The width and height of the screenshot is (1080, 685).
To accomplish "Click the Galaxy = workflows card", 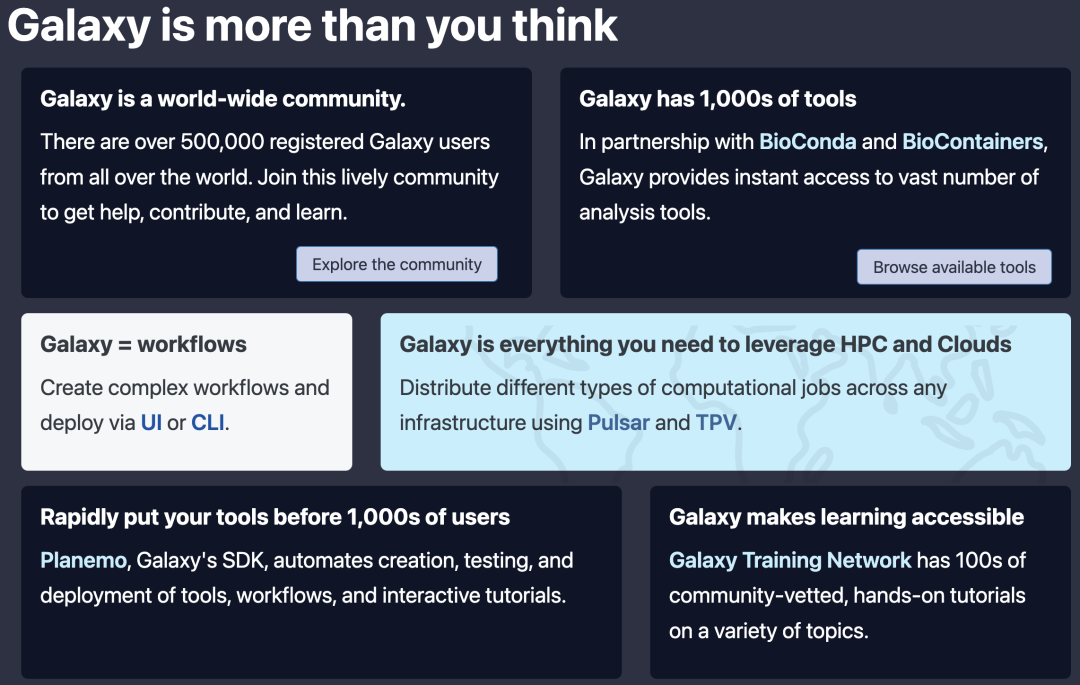I will [x=186, y=391].
